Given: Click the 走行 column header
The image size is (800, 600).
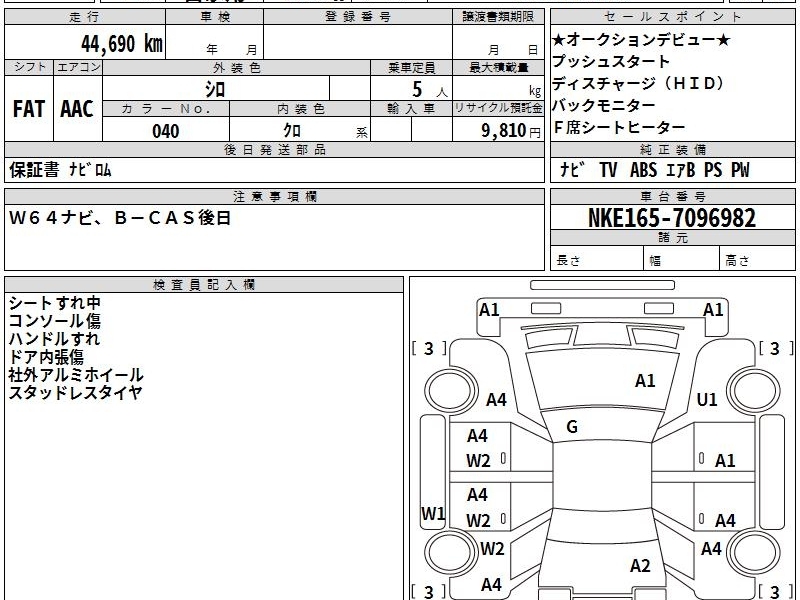Looking at the screenshot, I should 85,17.
